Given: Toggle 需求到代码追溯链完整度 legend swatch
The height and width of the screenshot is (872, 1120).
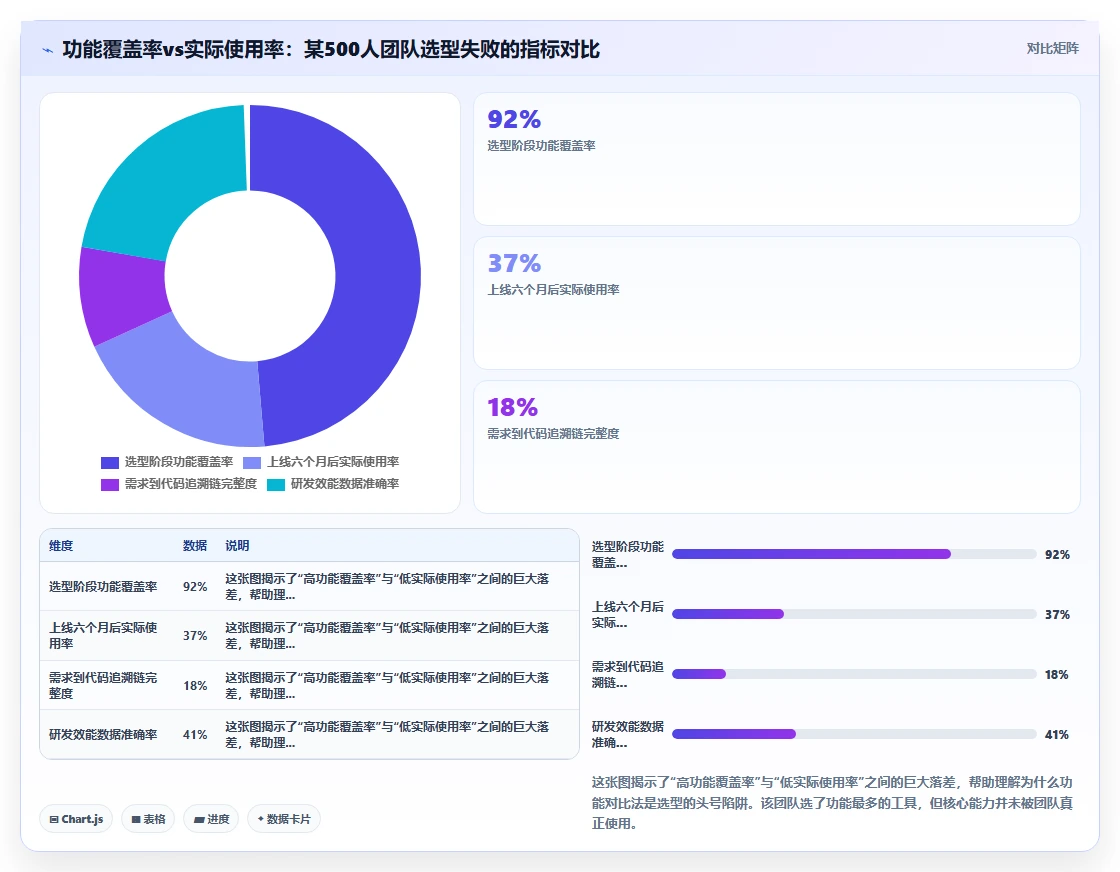Looking at the screenshot, I should (x=110, y=485).
